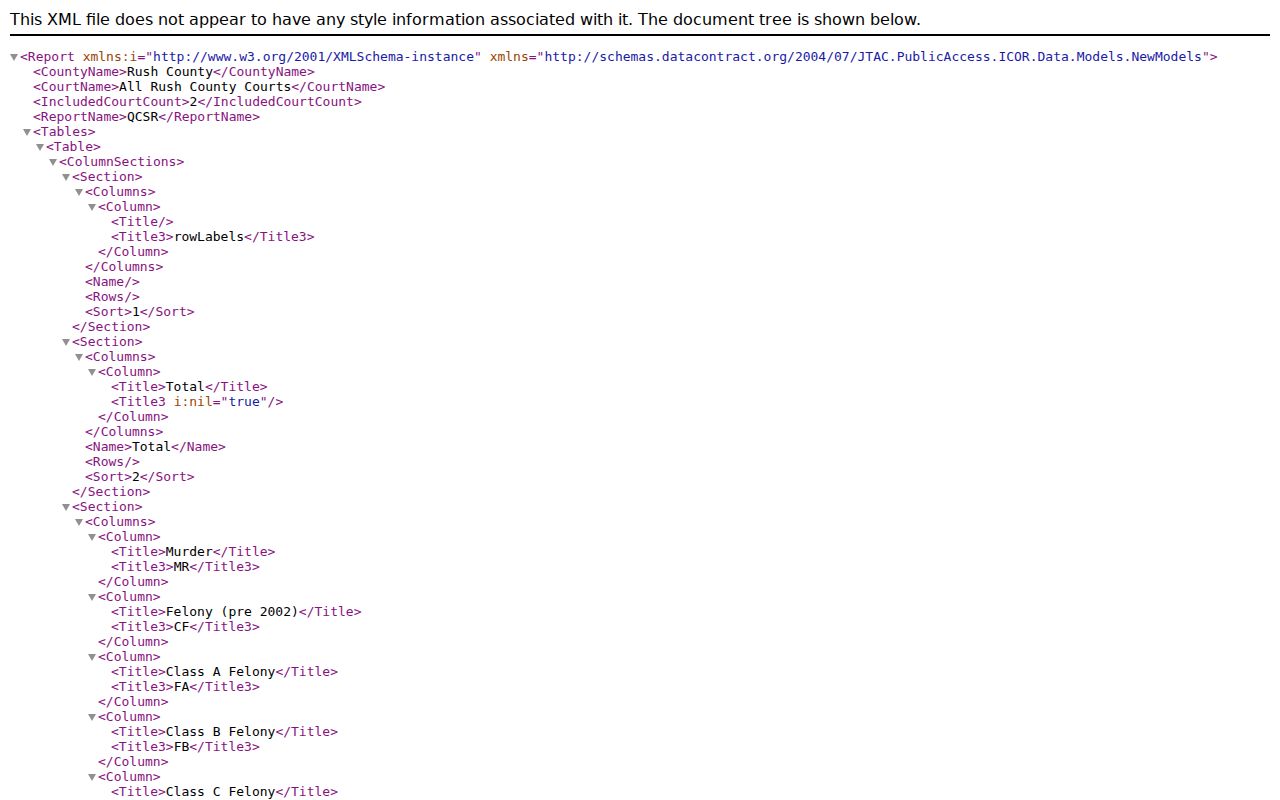Collapse the Column titled Total

click(x=92, y=372)
